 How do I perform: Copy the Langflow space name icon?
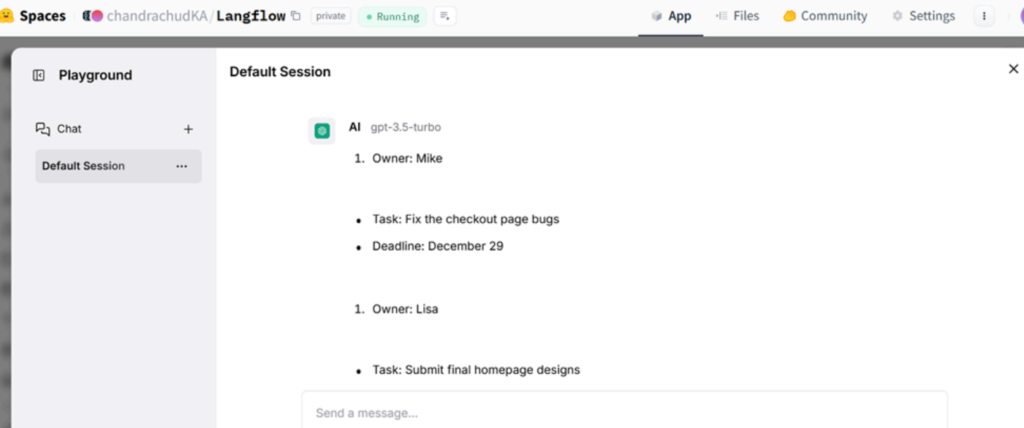tap(296, 16)
